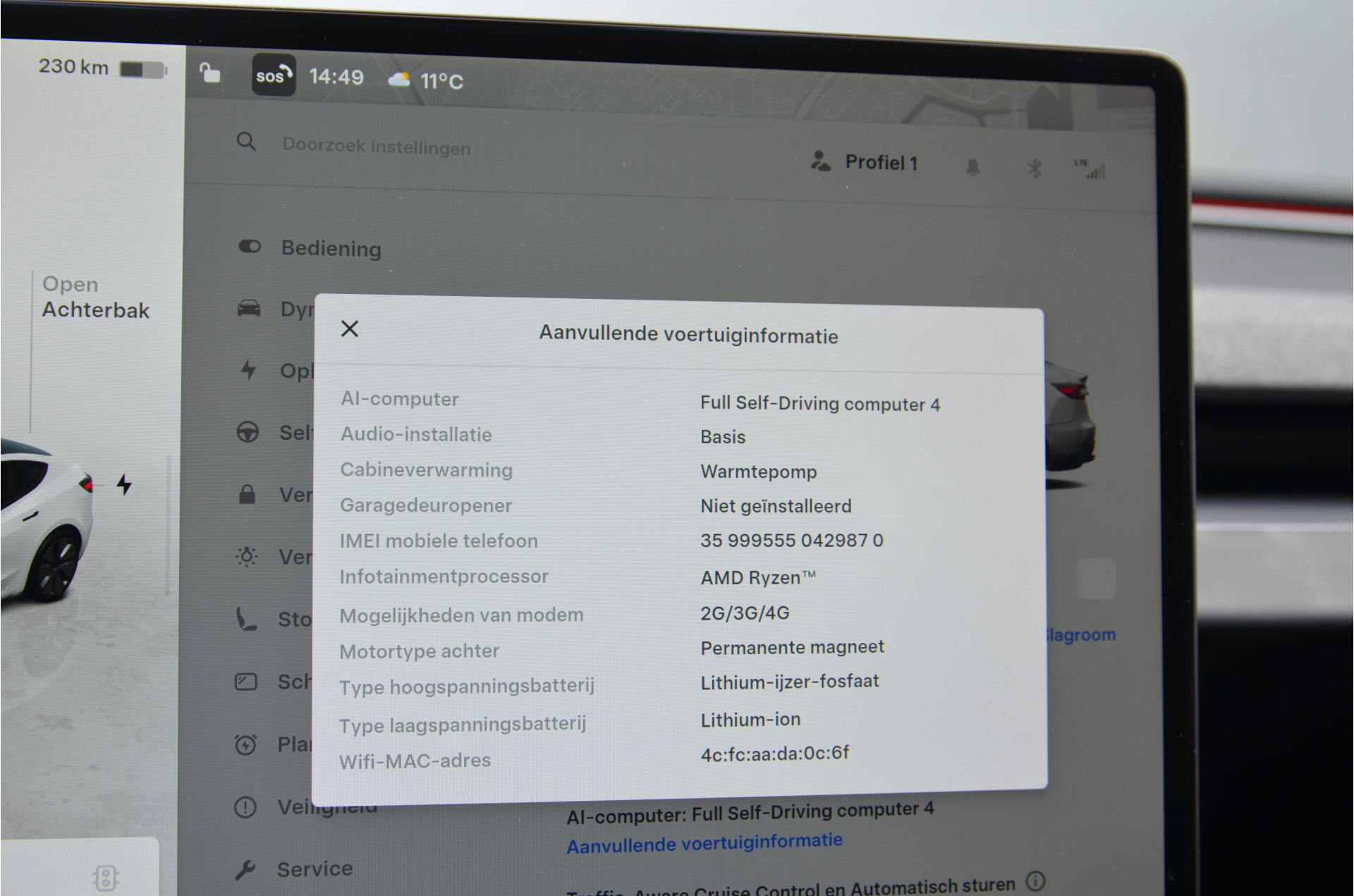This screenshot has height=896, width=1354.
Task: Select the Type hoogspanningsbatterij label
Action: tap(467, 686)
